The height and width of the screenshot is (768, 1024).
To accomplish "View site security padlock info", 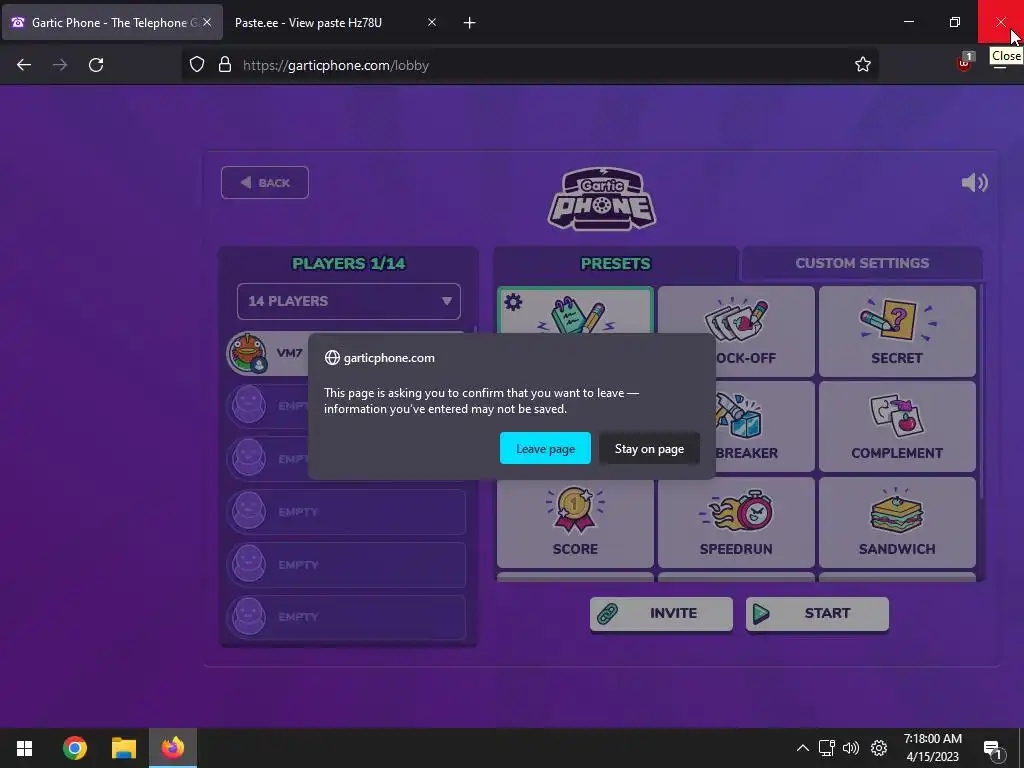I will 225,65.
